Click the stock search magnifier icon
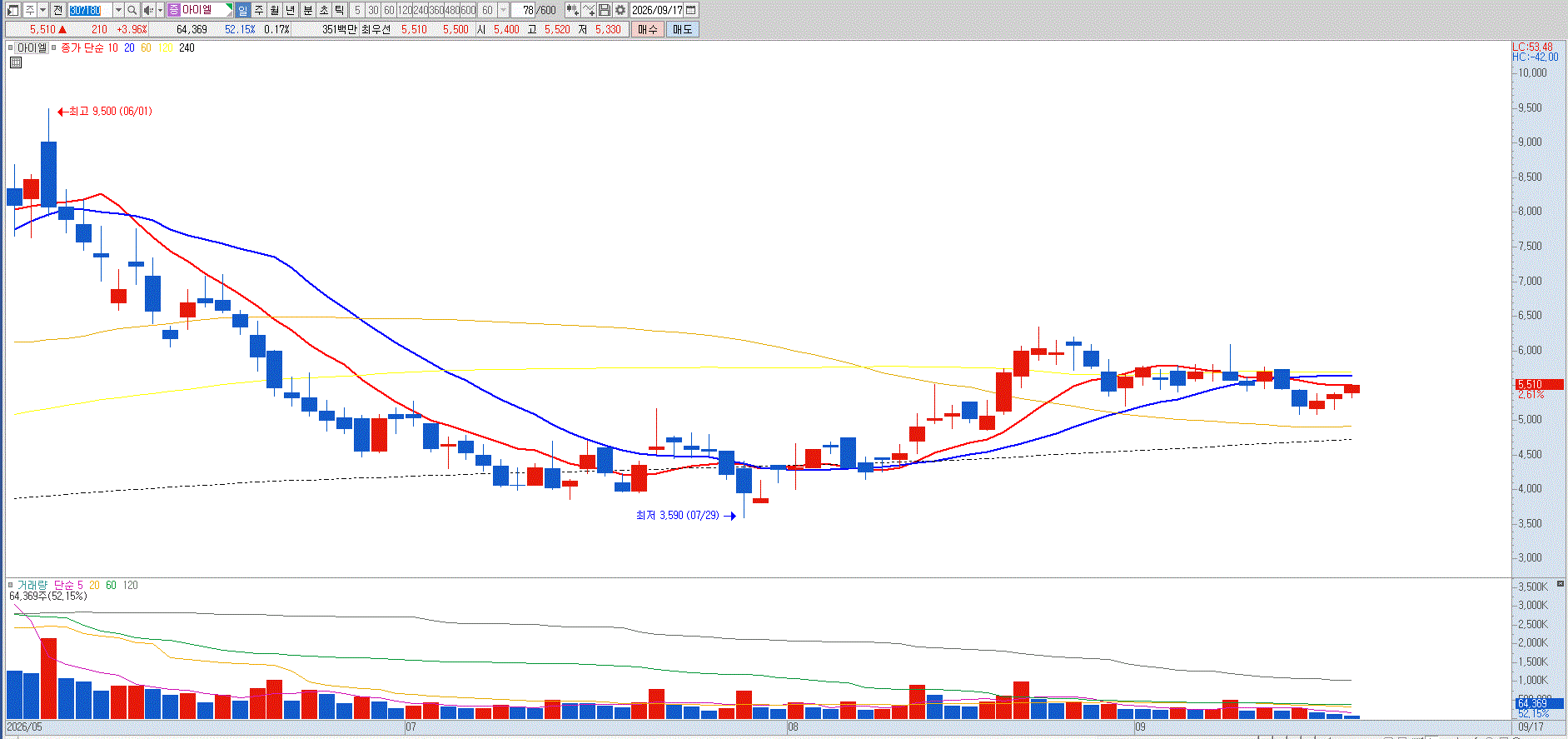This screenshot has width=1568, height=739. coord(132,10)
